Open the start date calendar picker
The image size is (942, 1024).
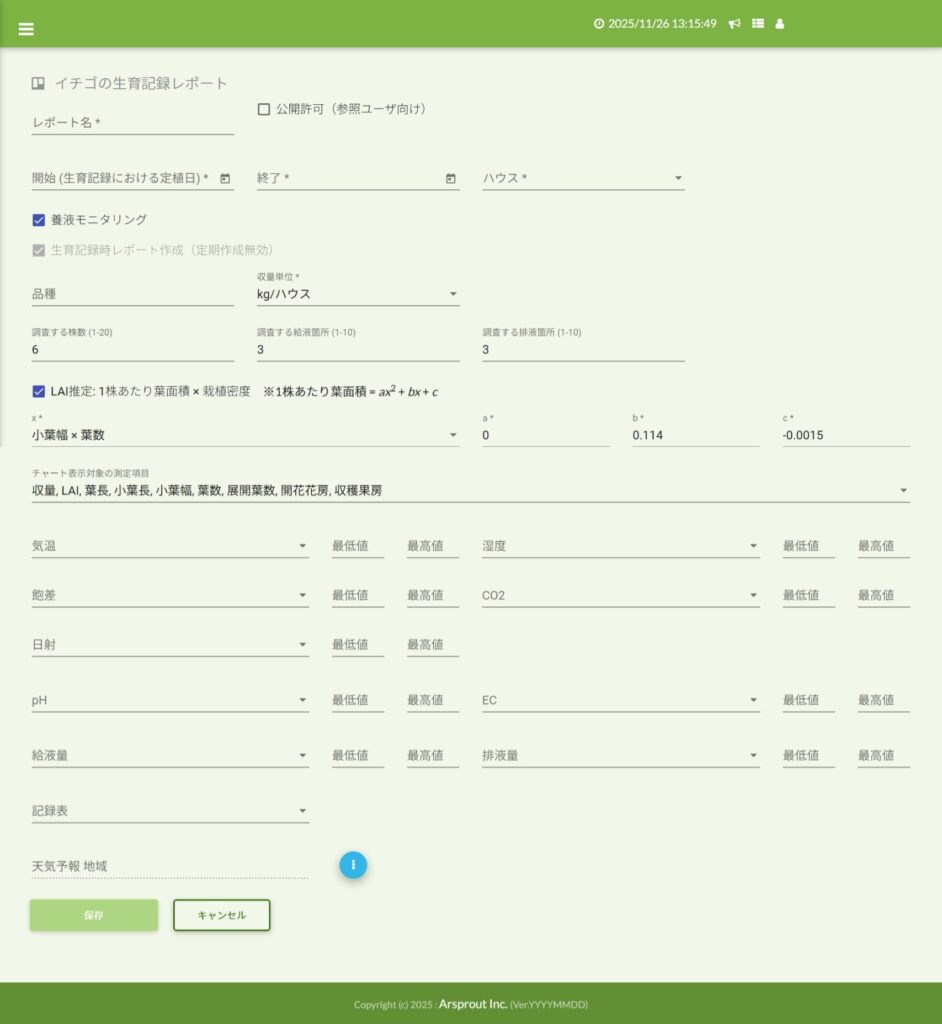coord(225,179)
